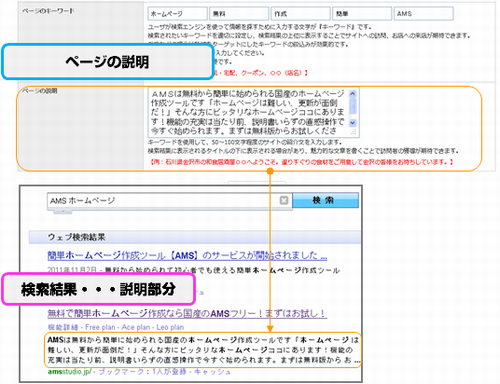Image resolution: width=500 pixels, height=384 pixels.
Task: Click the red example text beginning 【例：石川県金沢市
Action: click(x=302, y=162)
